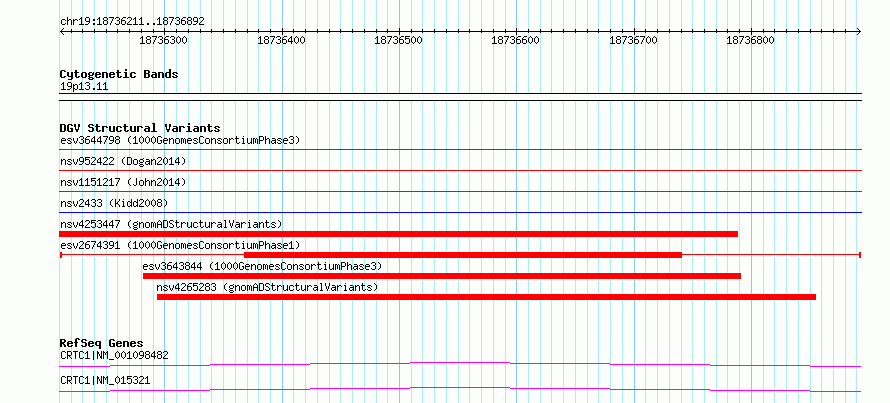Image resolution: width=890 pixels, height=403 pixels.
Task: Click the 18736700 ruler position label
Action: (633, 41)
